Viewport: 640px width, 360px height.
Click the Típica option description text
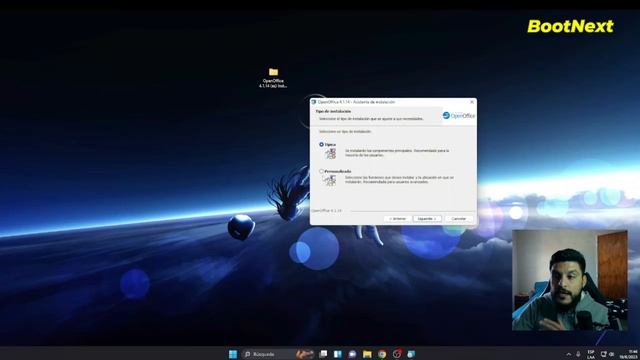click(x=397, y=153)
